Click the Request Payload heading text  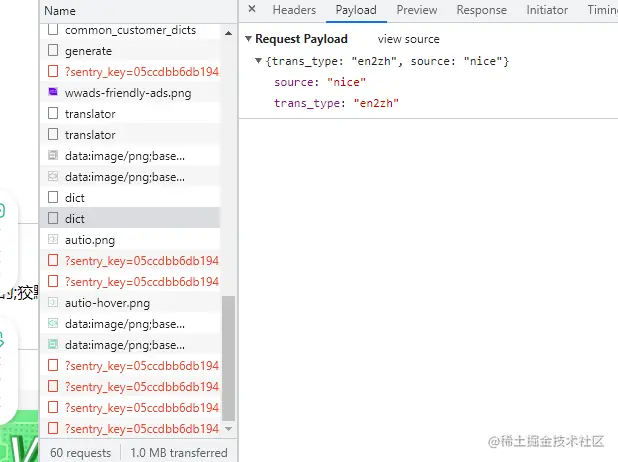302,39
